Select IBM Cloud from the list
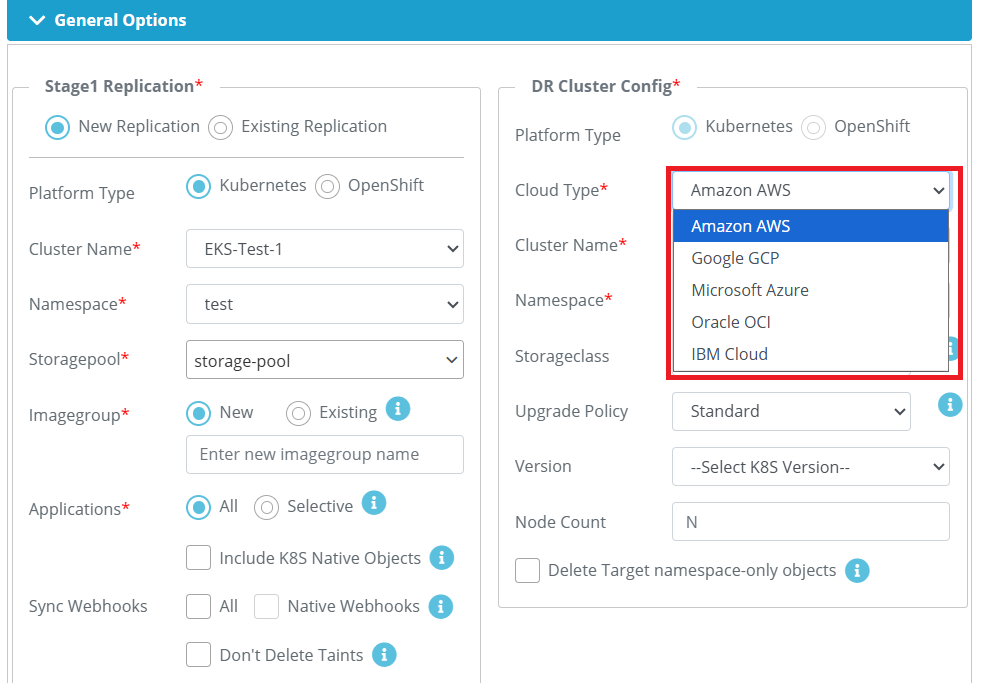981x683 pixels. [x=811, y=353]
